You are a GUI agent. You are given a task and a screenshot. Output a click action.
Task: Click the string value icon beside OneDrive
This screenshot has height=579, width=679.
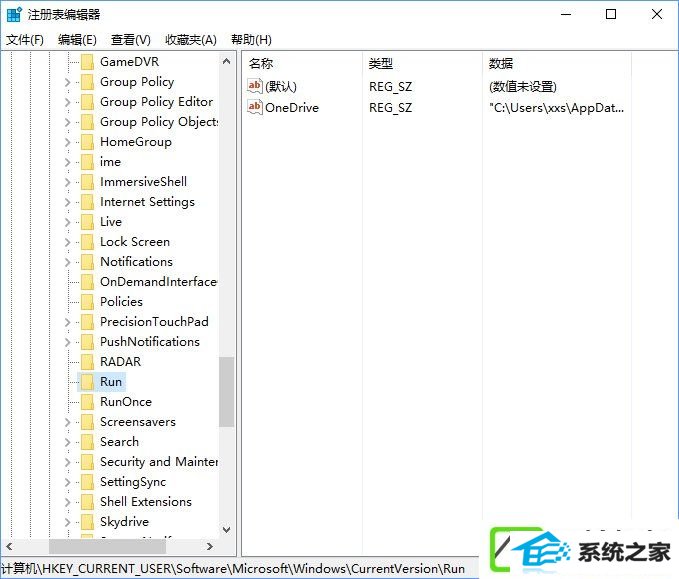[255, 107]
